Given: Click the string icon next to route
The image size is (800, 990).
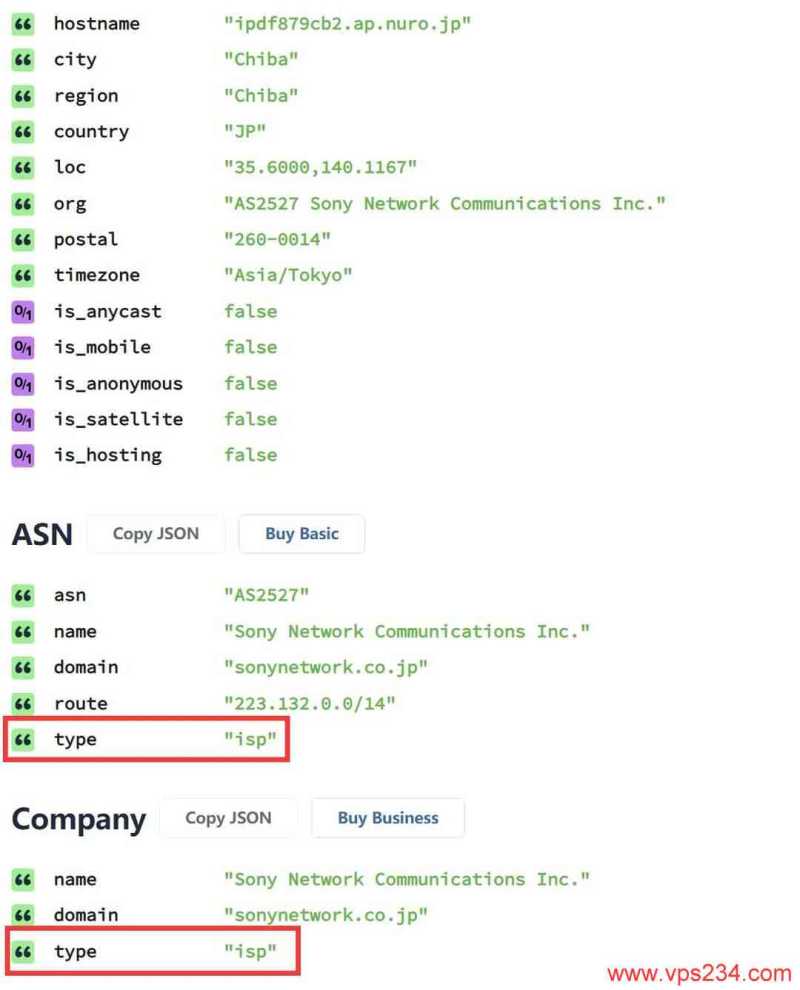Looking at the screenshot, I should click(22, 703).
